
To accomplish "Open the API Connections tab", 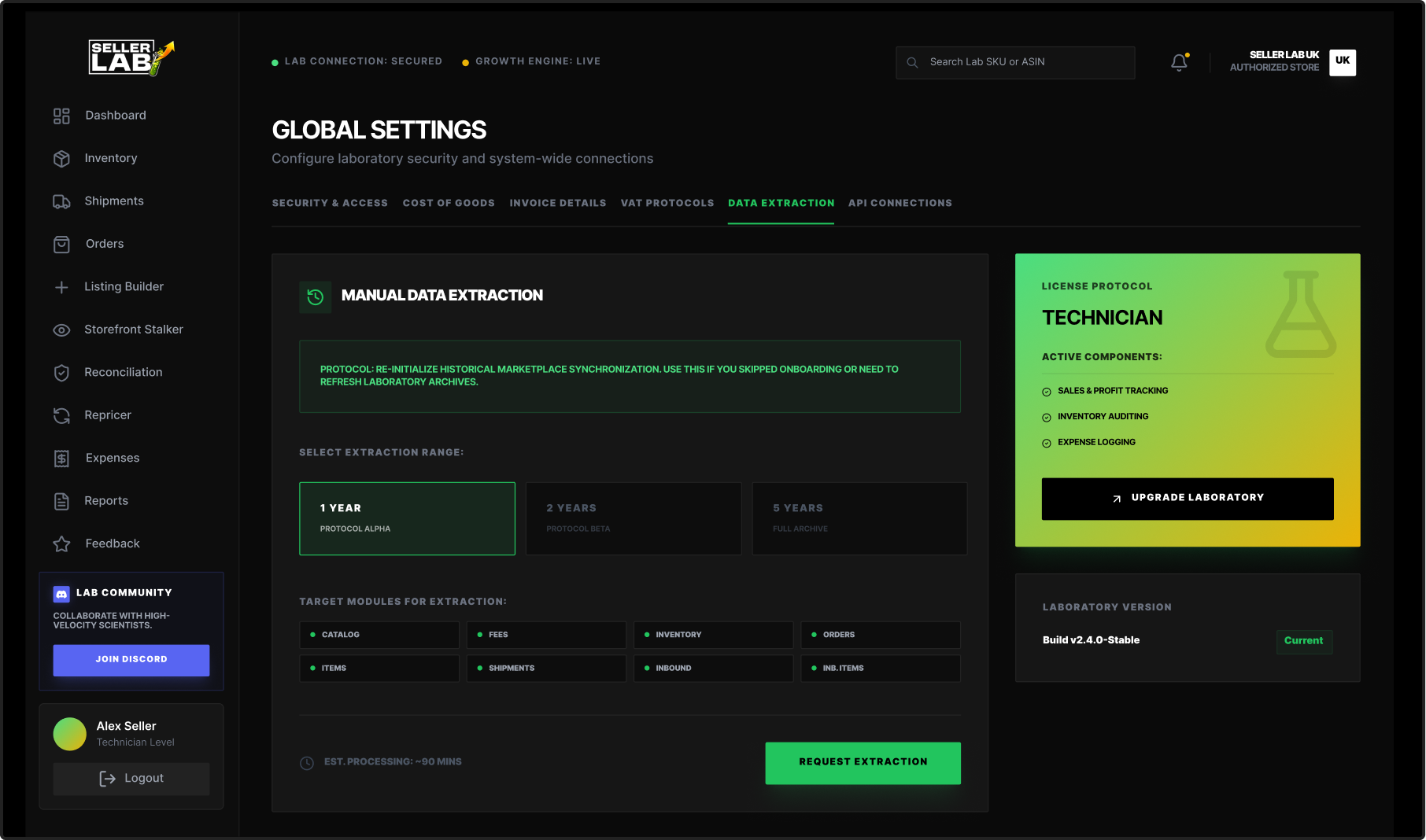I will click(x=900, y=203).
